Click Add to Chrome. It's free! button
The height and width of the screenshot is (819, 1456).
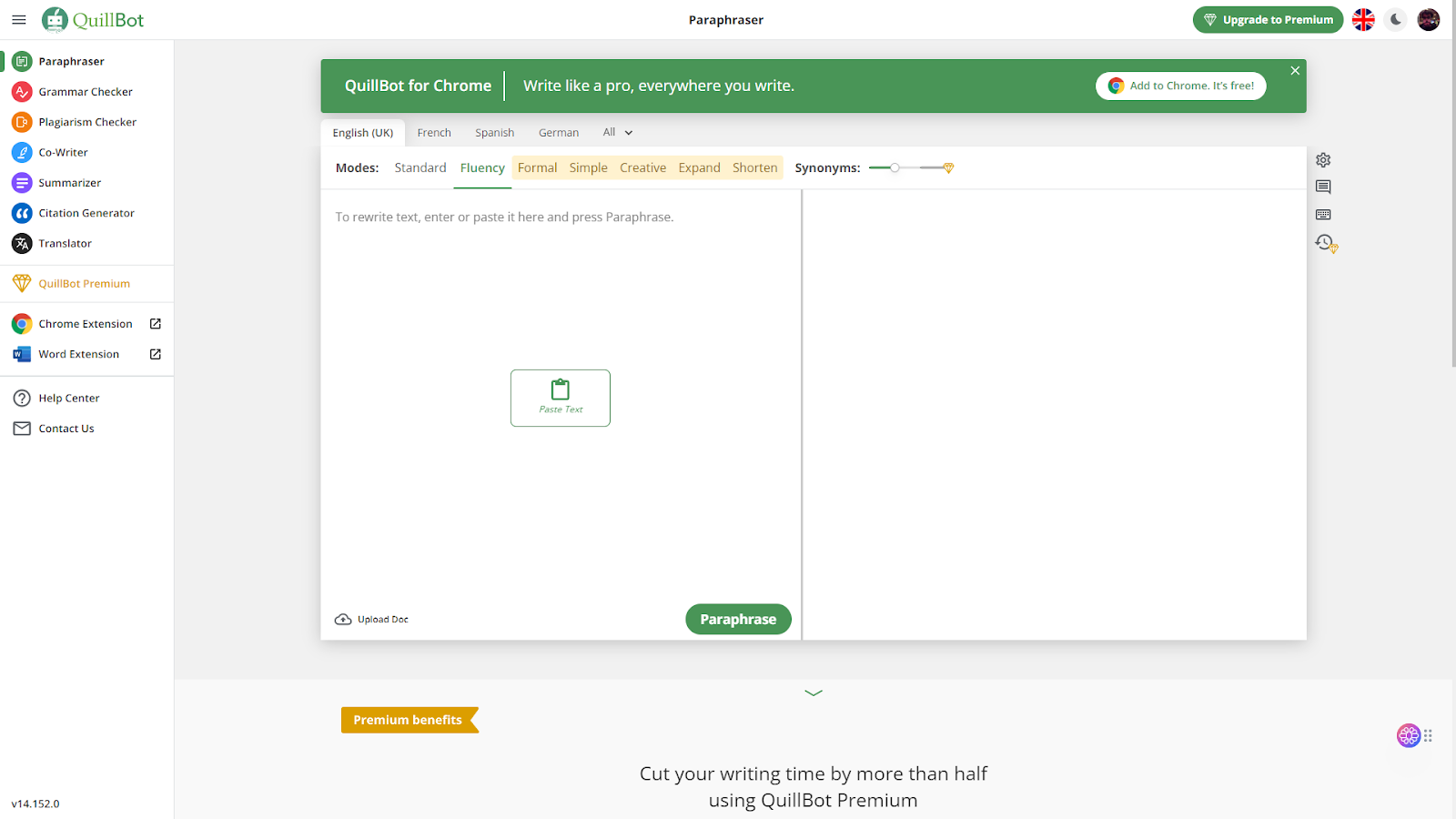[1181, 86]
